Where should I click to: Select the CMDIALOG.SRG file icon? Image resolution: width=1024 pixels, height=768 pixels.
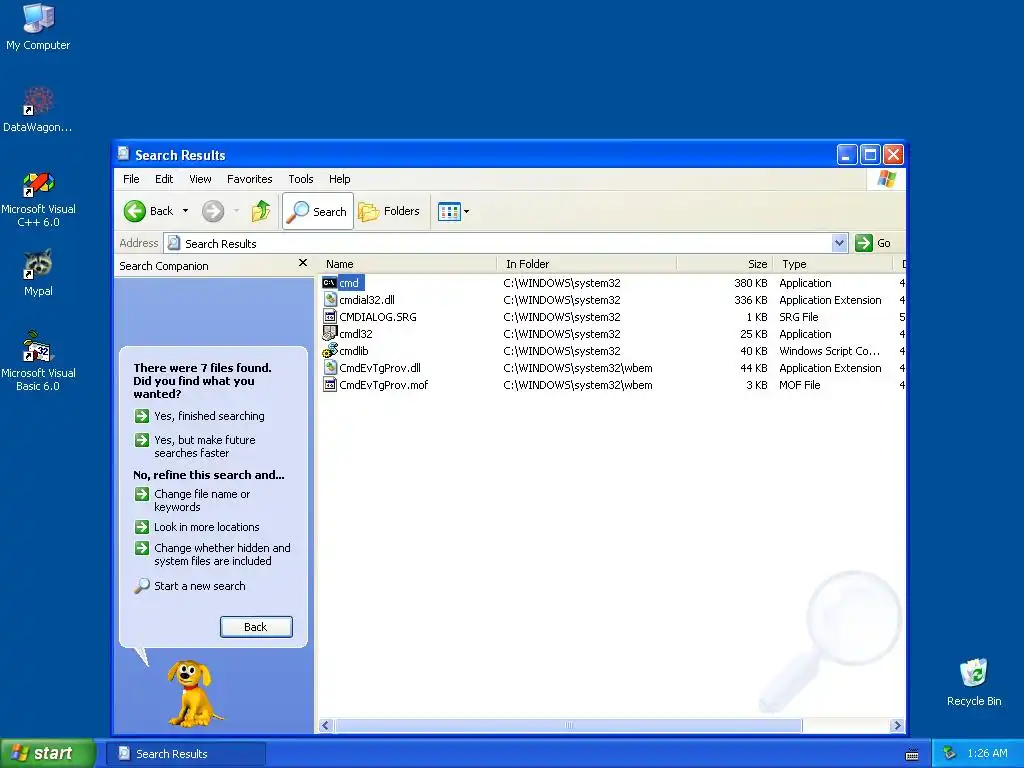pos(330,317)
